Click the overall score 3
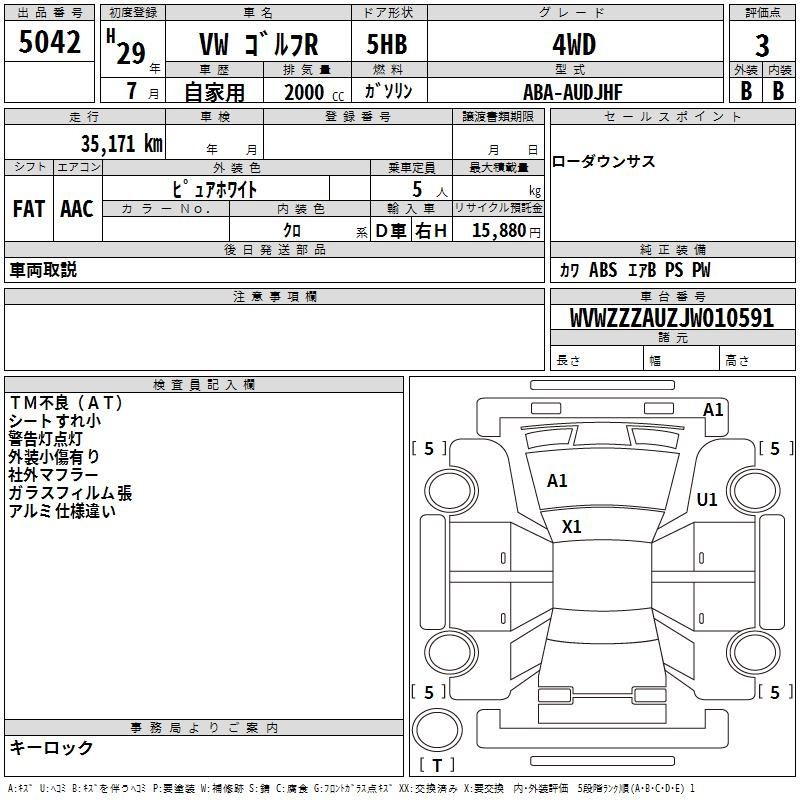800x800 pixels. [762, 46]
